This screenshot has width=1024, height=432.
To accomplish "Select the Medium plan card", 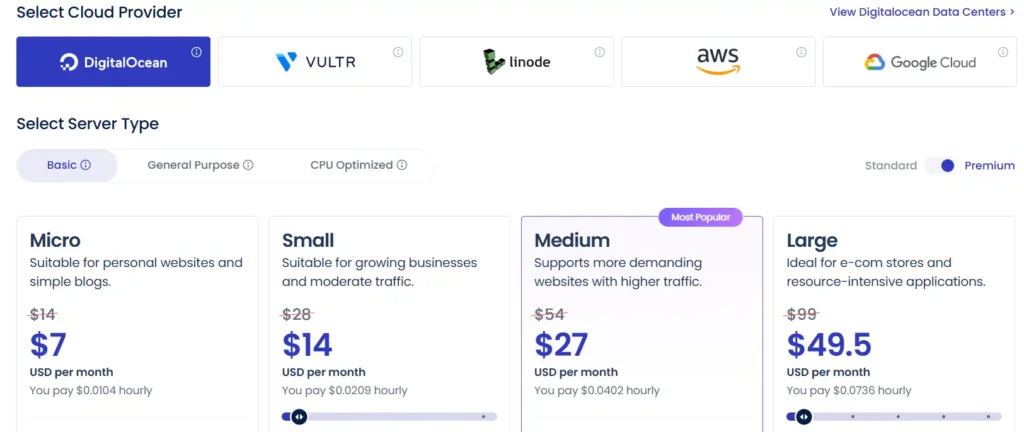I will 642,324.
